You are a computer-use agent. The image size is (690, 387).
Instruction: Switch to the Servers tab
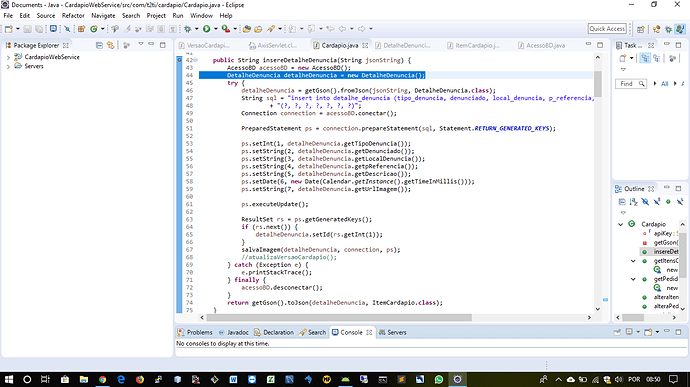[393, 332]
